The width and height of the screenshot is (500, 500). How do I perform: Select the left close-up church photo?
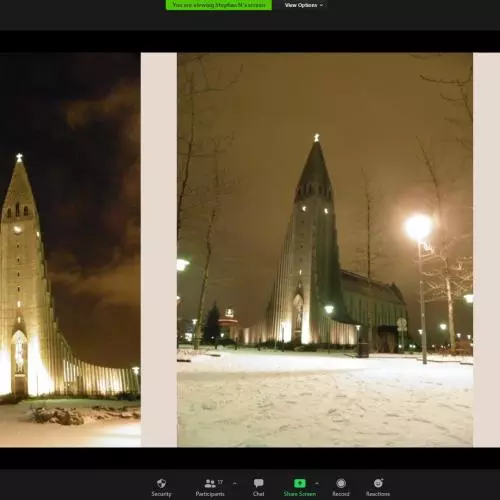coord(70,250)
